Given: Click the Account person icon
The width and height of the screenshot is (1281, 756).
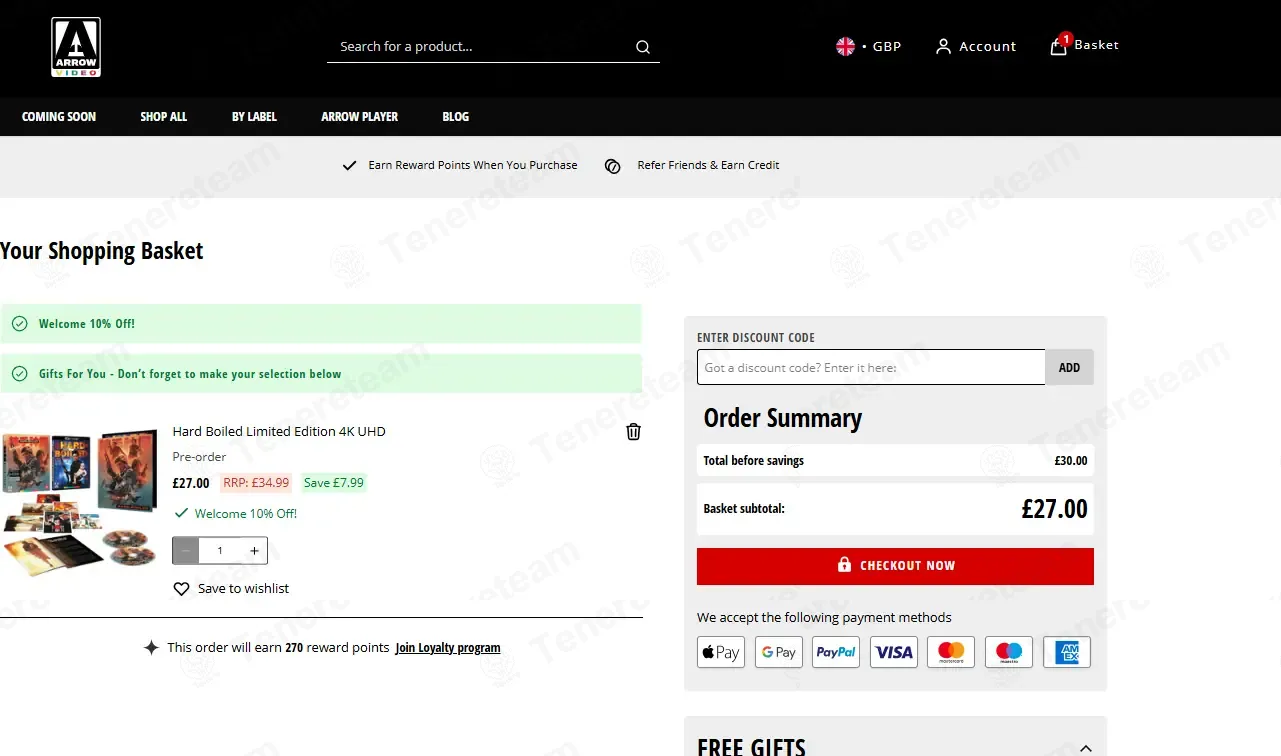Looking at the screenshot, I should [943, 47].
